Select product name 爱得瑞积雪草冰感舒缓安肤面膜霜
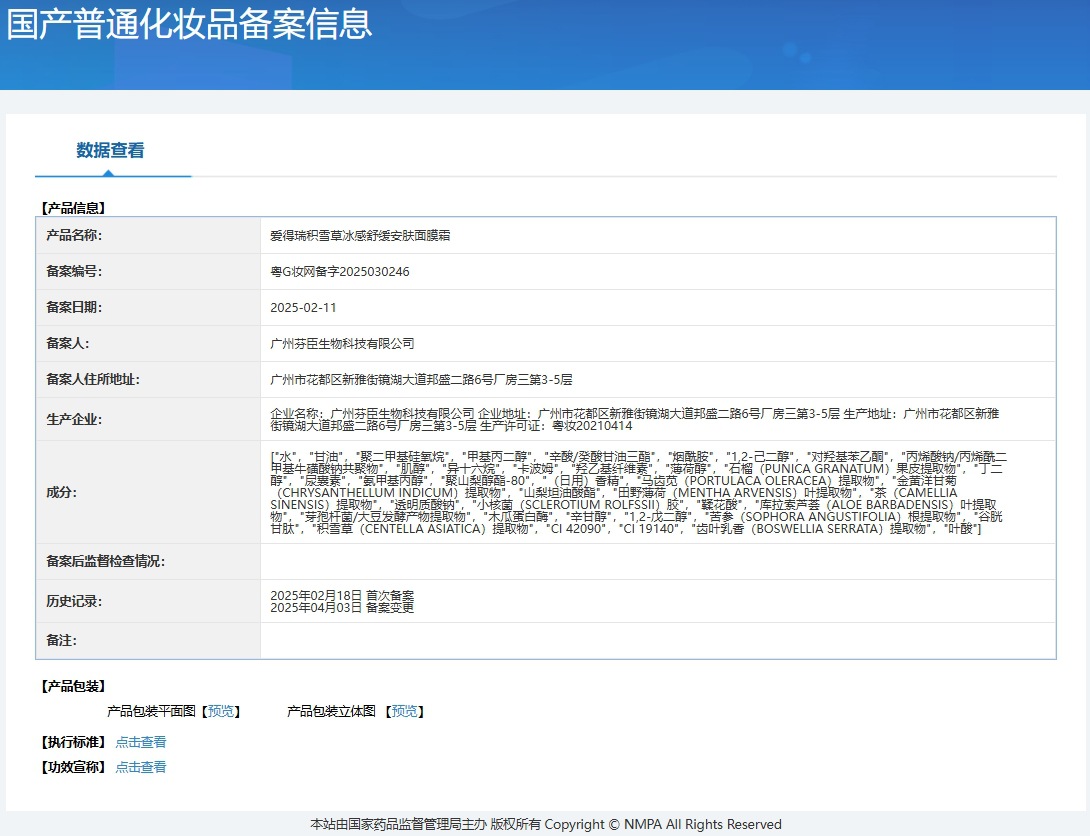This screenshot has width=1090, height=836. (x=360, y=236)
